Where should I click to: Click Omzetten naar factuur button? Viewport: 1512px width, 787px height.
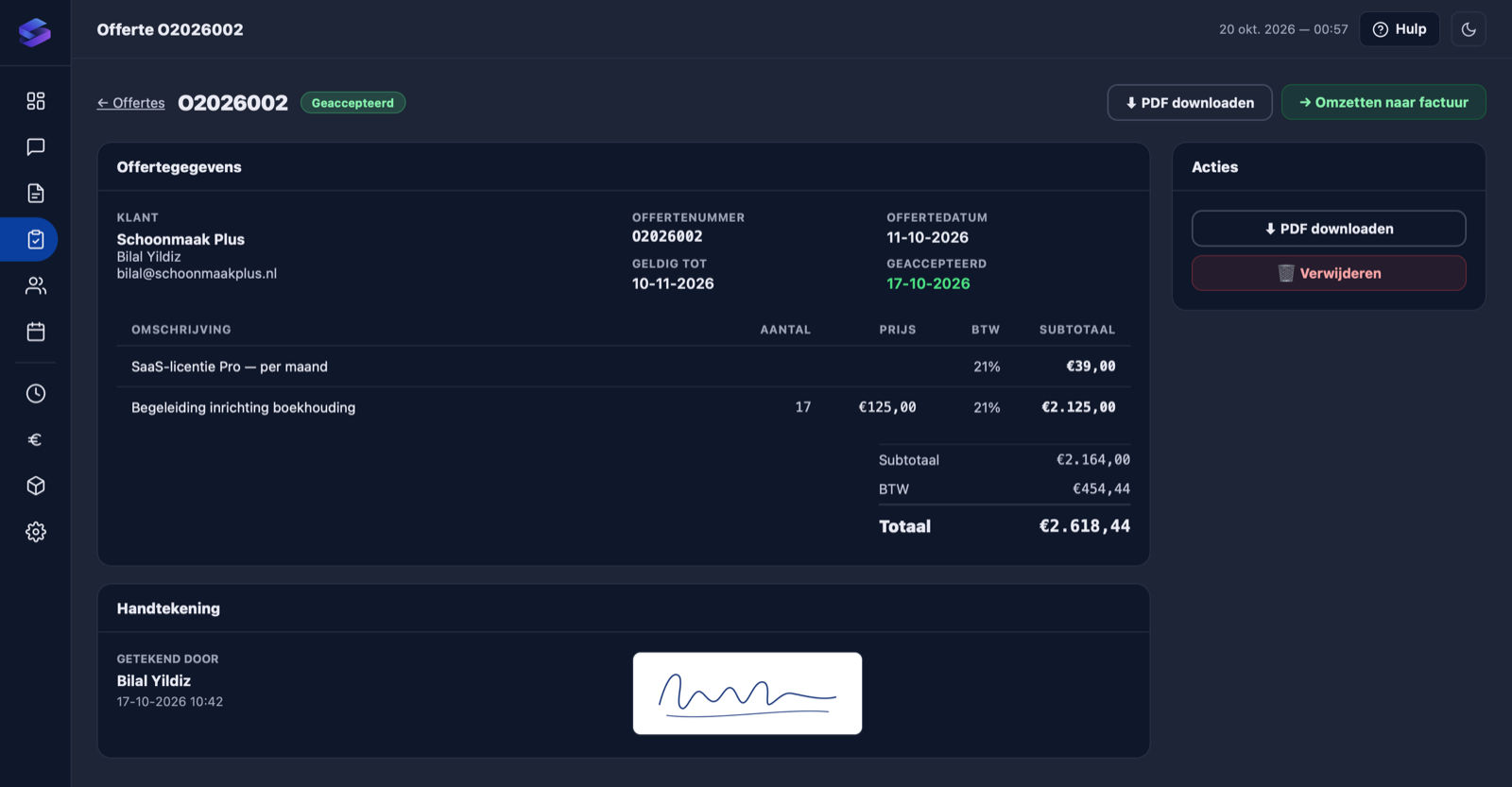pyautogui.click(x=1383, y=102)
